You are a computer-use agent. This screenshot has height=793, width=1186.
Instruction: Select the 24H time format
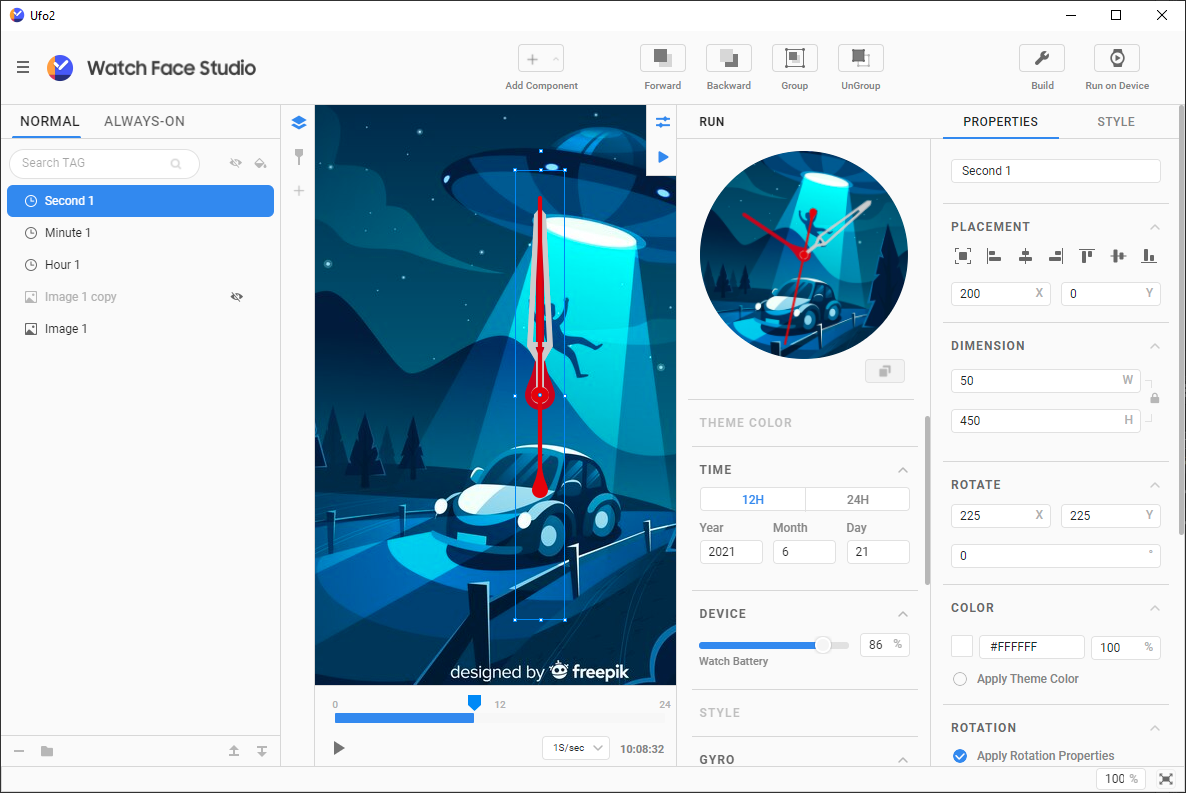coord(857,500)
